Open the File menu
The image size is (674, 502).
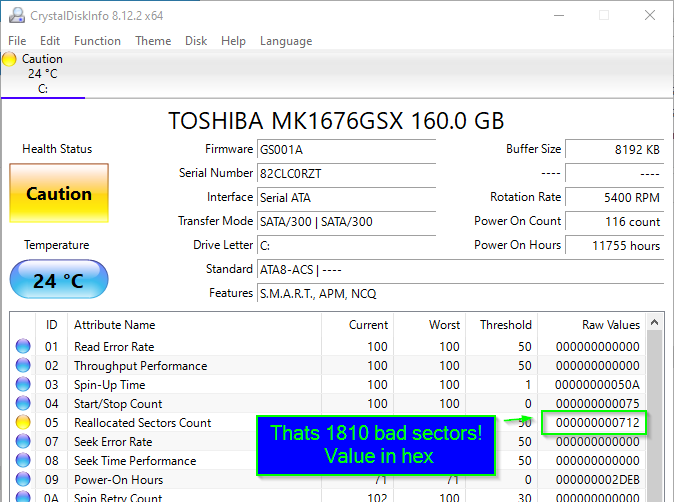point(17,41)
